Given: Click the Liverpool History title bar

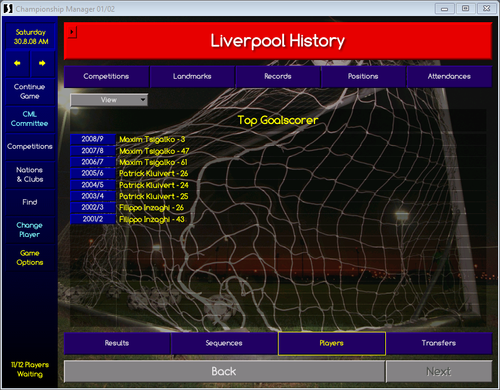Looking at the screenshot, I should point(278,41).
